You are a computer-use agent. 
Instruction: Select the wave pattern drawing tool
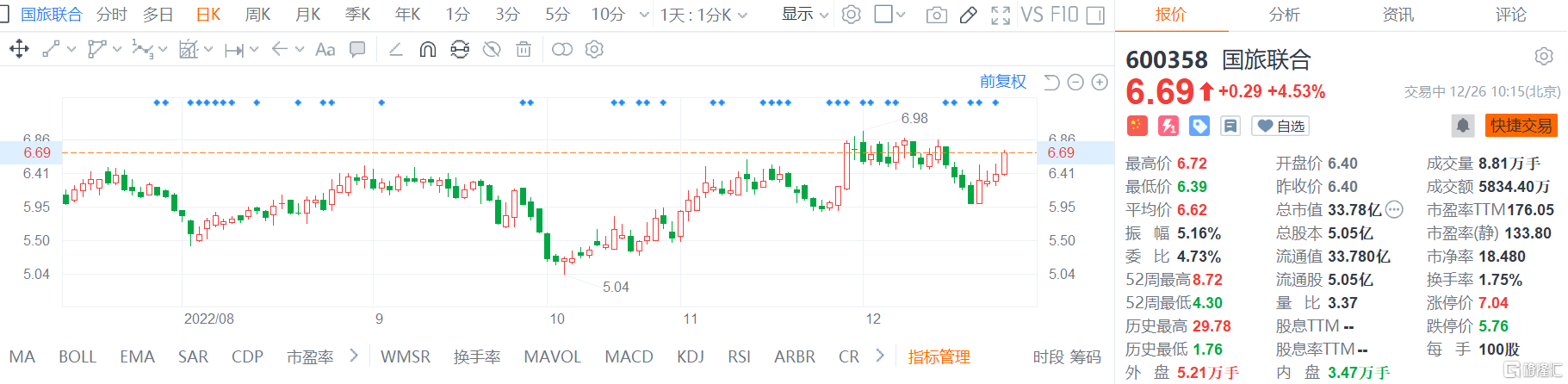[142, 49]
